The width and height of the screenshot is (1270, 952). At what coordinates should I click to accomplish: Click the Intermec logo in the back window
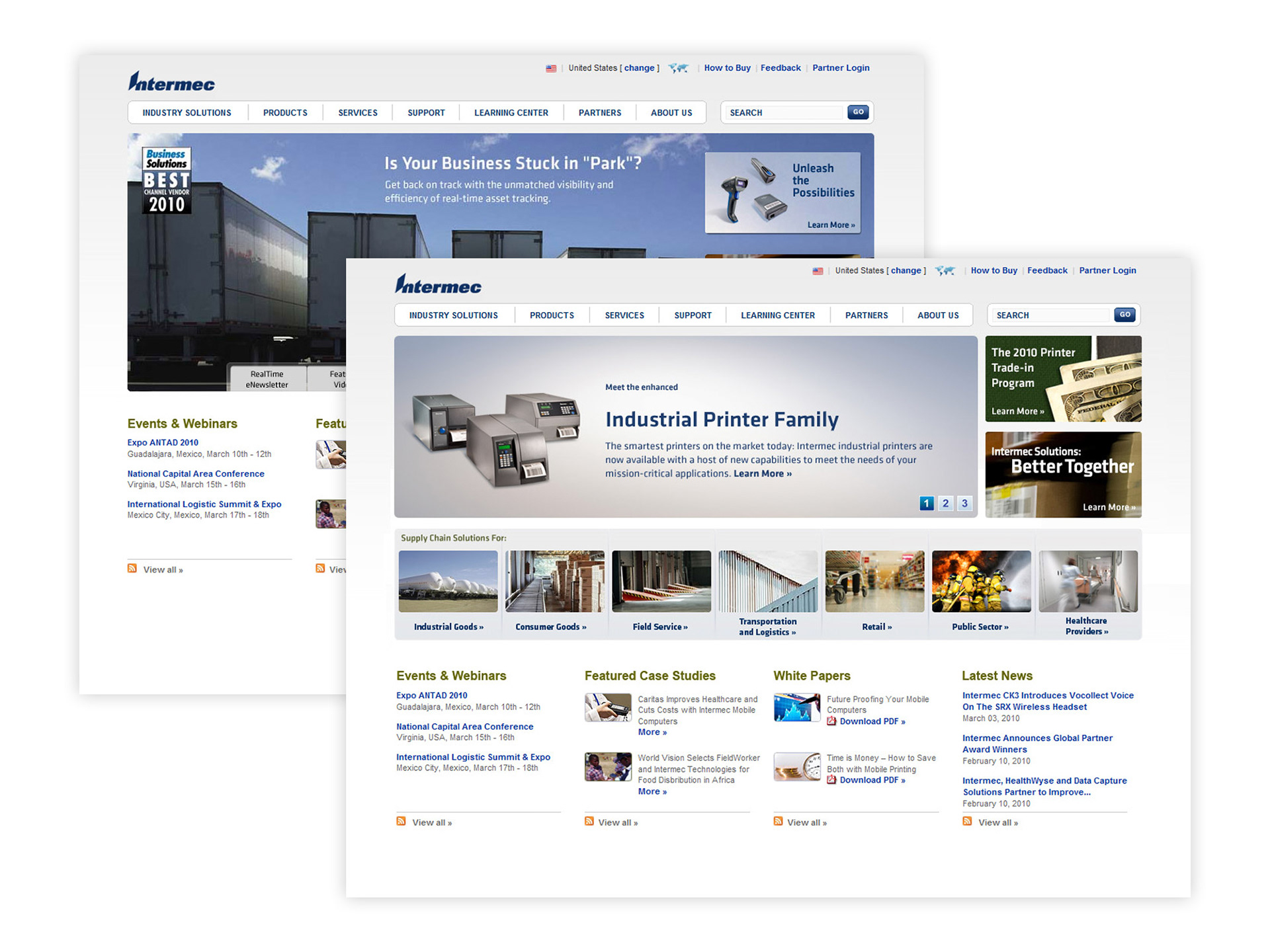[171, 81]
